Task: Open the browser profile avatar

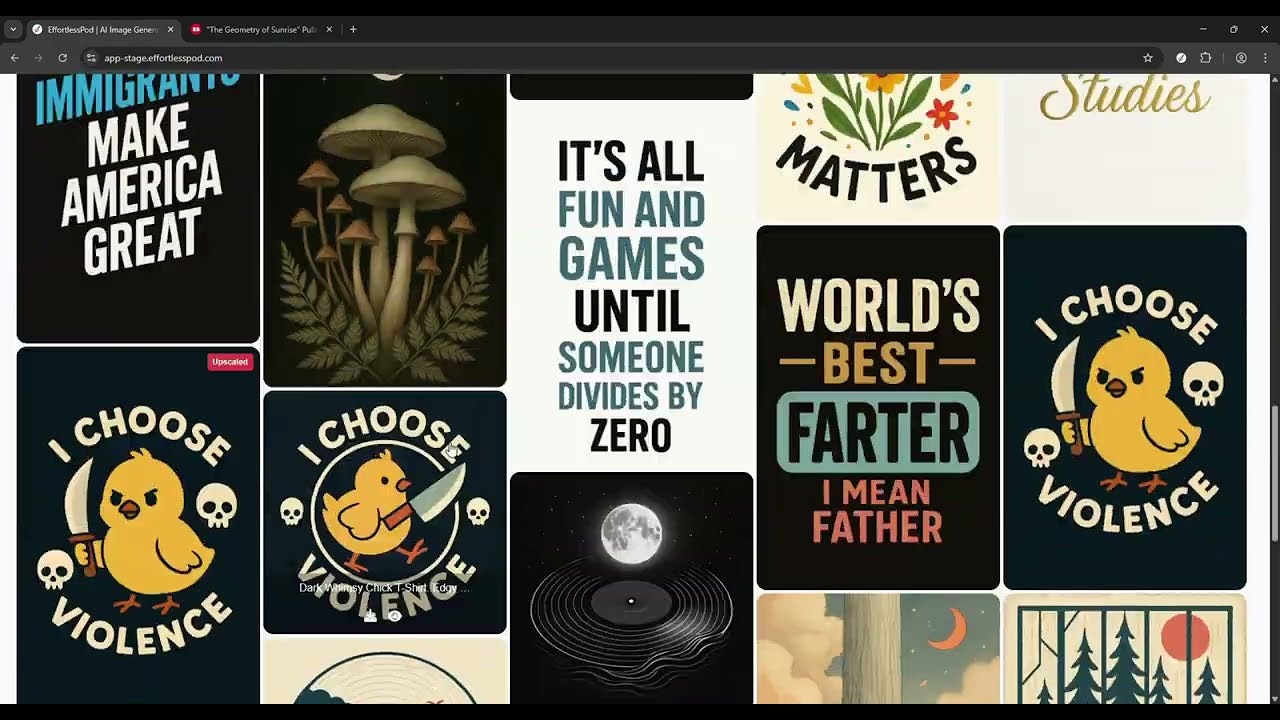Action: coord(1241,58)
